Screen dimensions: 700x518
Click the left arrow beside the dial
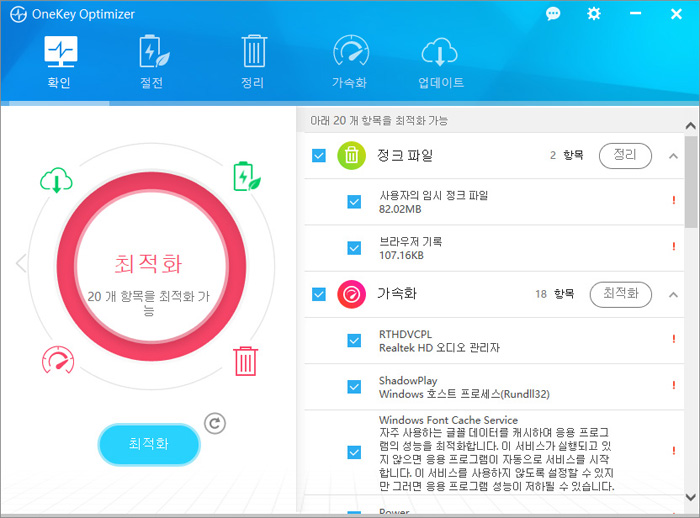pyautogui.click(x=21, y=263)
